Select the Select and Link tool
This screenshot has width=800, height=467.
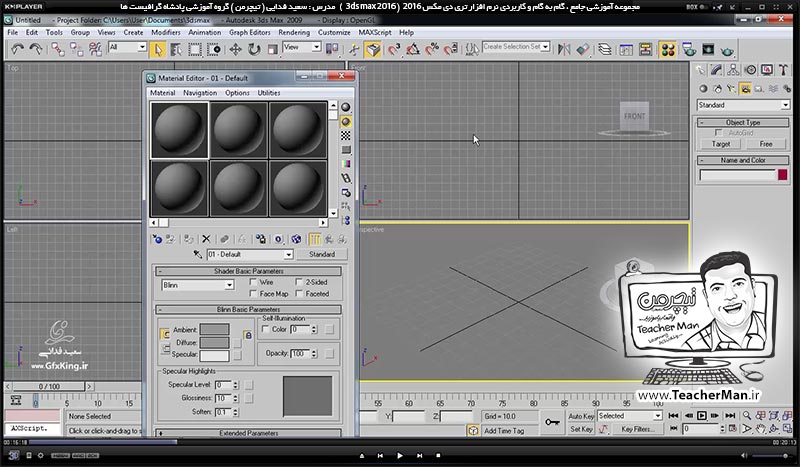58,49
